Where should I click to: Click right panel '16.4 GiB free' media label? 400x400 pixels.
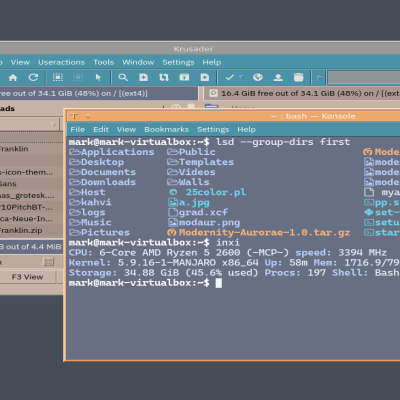coord(310,93)
